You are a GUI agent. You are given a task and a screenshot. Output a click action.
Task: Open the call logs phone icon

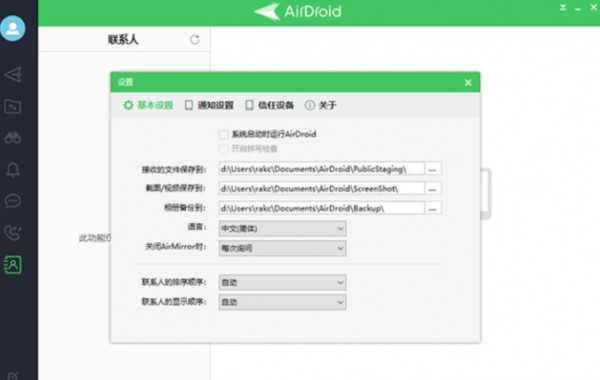(13, 232)
